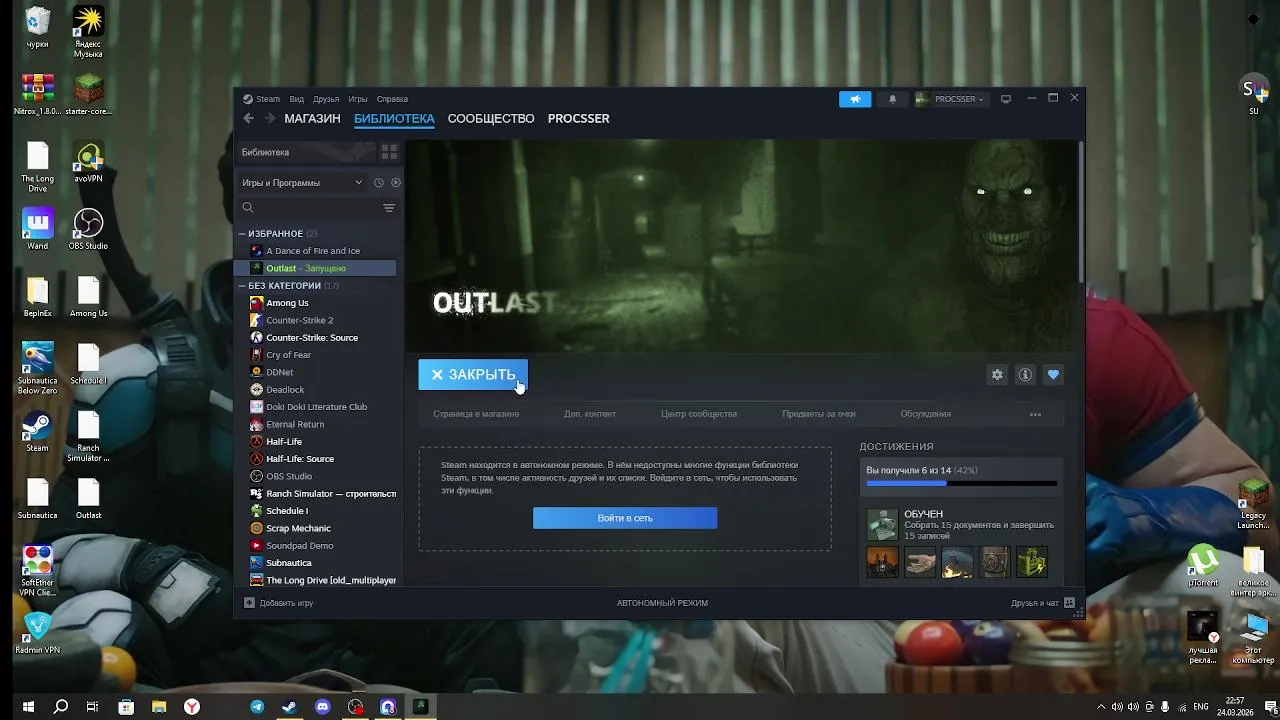Viewport: 1280px width, 720px height.
Task: Click the ЗАКРЫТЬ button to stop Outlast
Action: point(473,374)
